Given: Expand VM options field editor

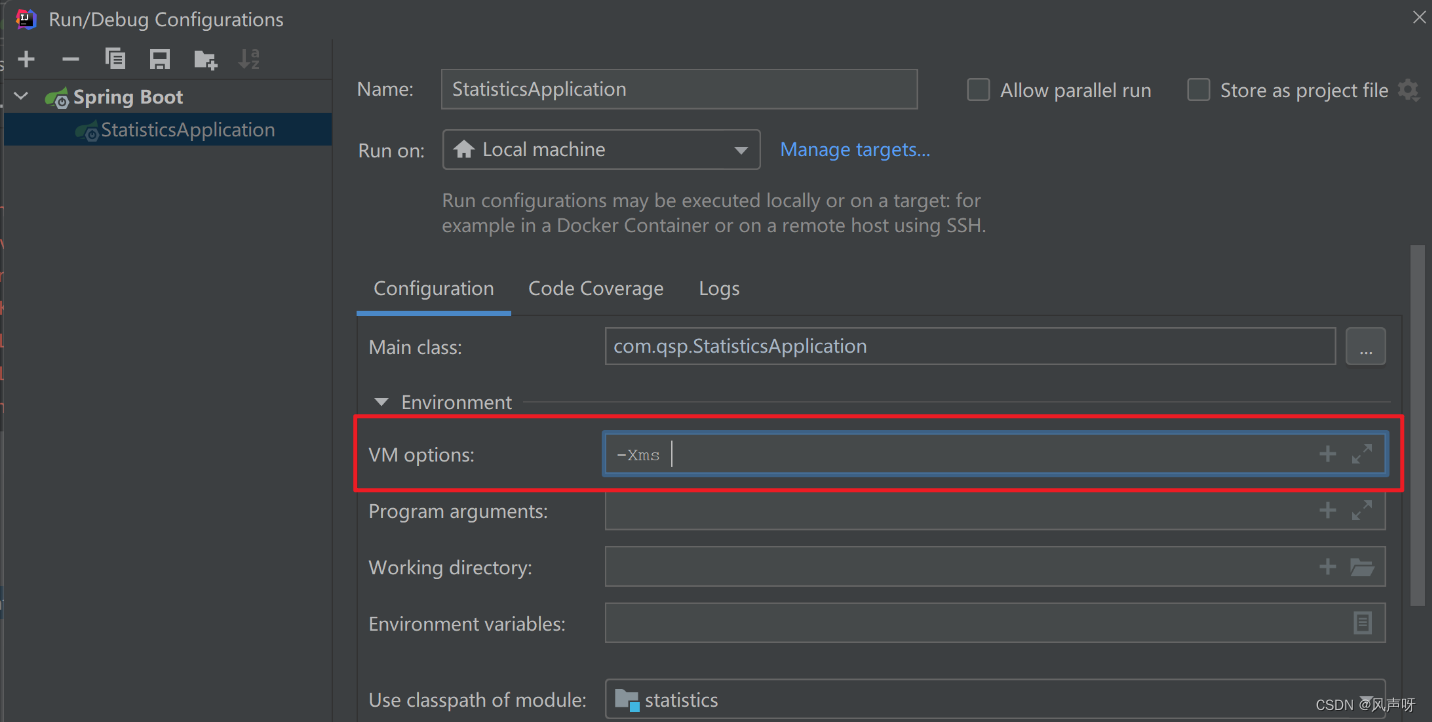Looking at the screenshot, I should click(x=1362, y=454).
